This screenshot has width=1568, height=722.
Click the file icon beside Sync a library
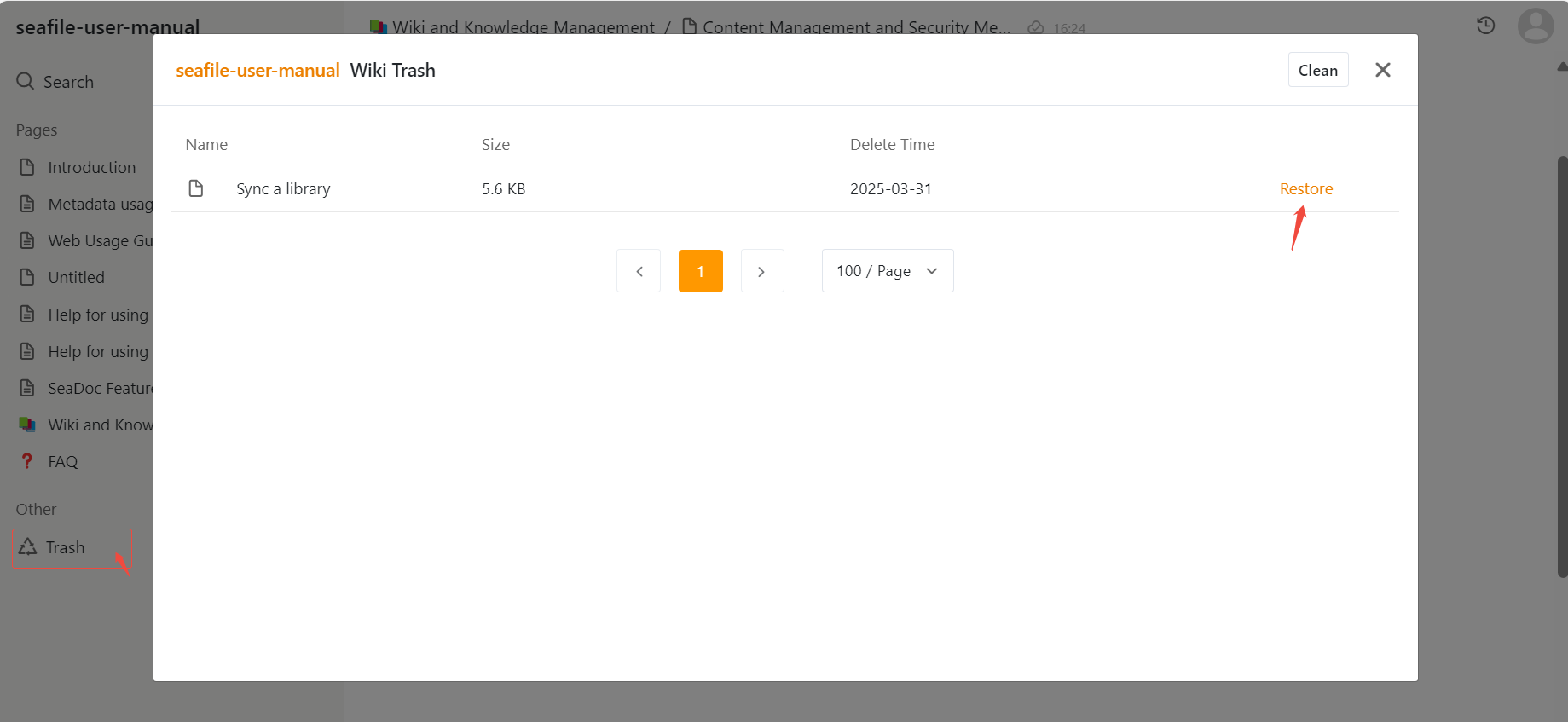click(196, 188)
